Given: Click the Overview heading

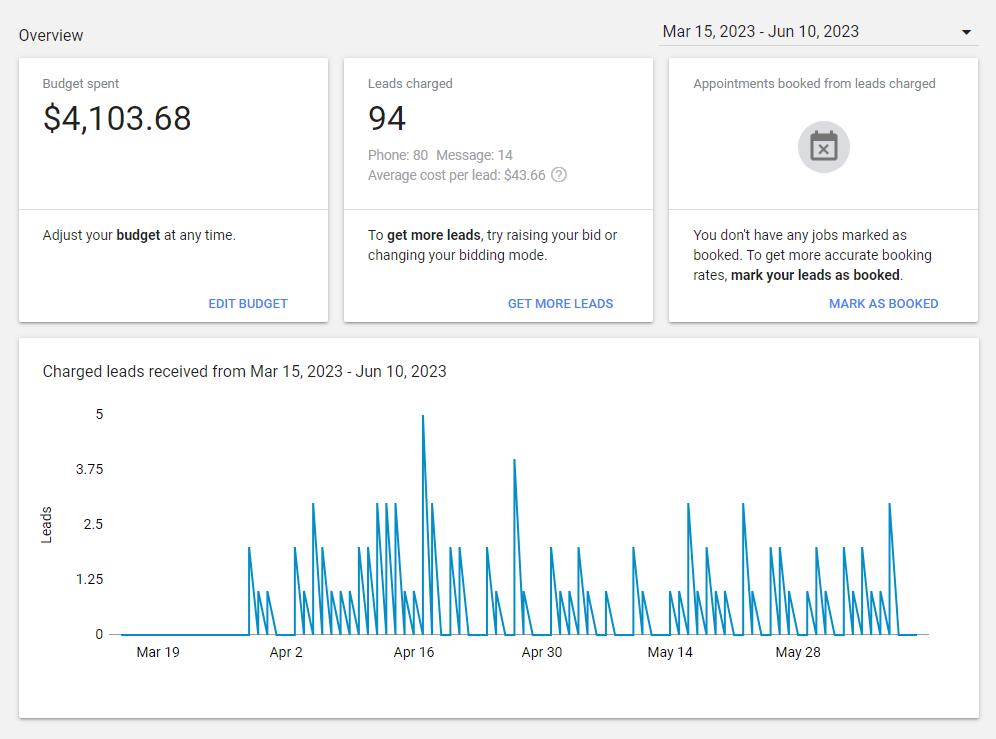Looking at the screenshot, I should coord(51,36).
